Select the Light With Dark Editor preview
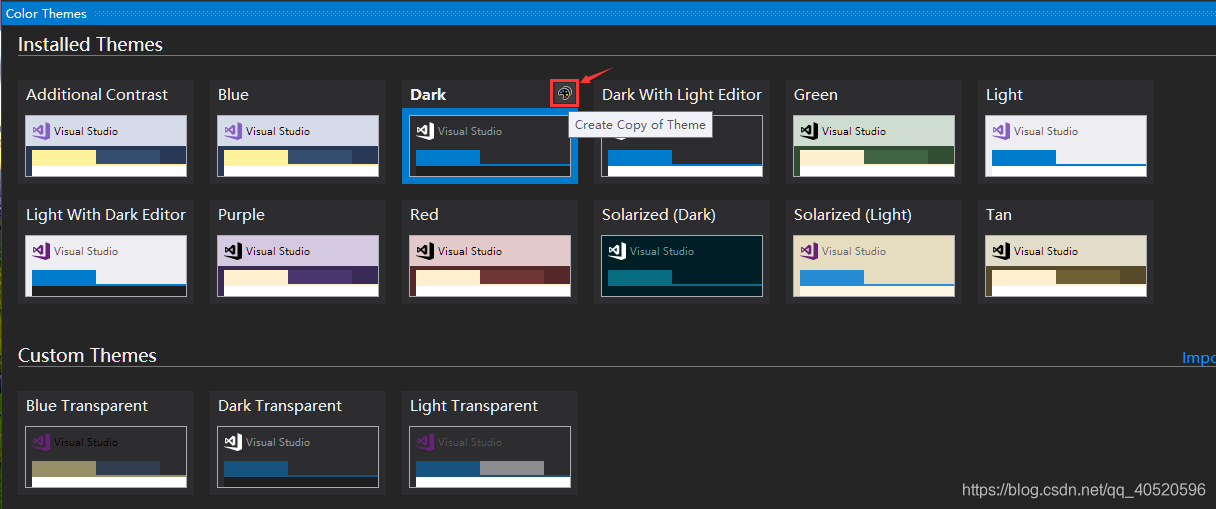Screen dimensions: 1216x509 click(x=106, y=266)
